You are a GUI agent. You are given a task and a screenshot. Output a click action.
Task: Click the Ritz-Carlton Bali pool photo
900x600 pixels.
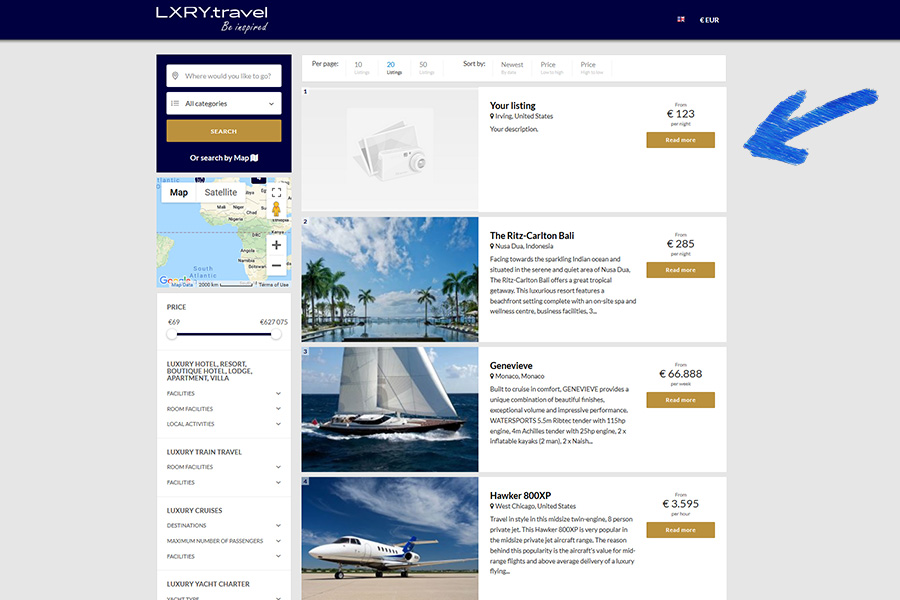(x=390, y=280)
